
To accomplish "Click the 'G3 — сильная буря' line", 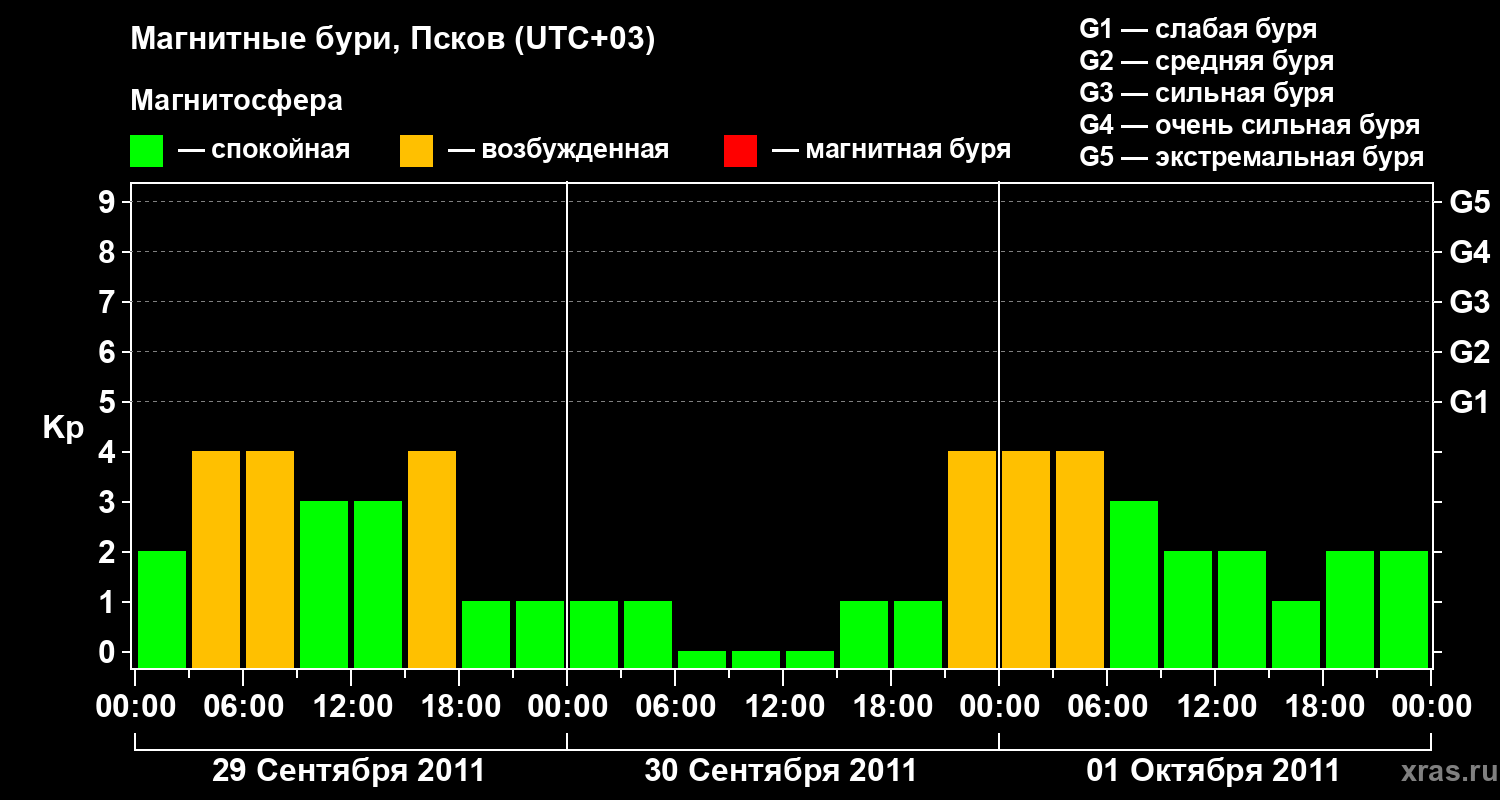I will (x=1206, y=93).
